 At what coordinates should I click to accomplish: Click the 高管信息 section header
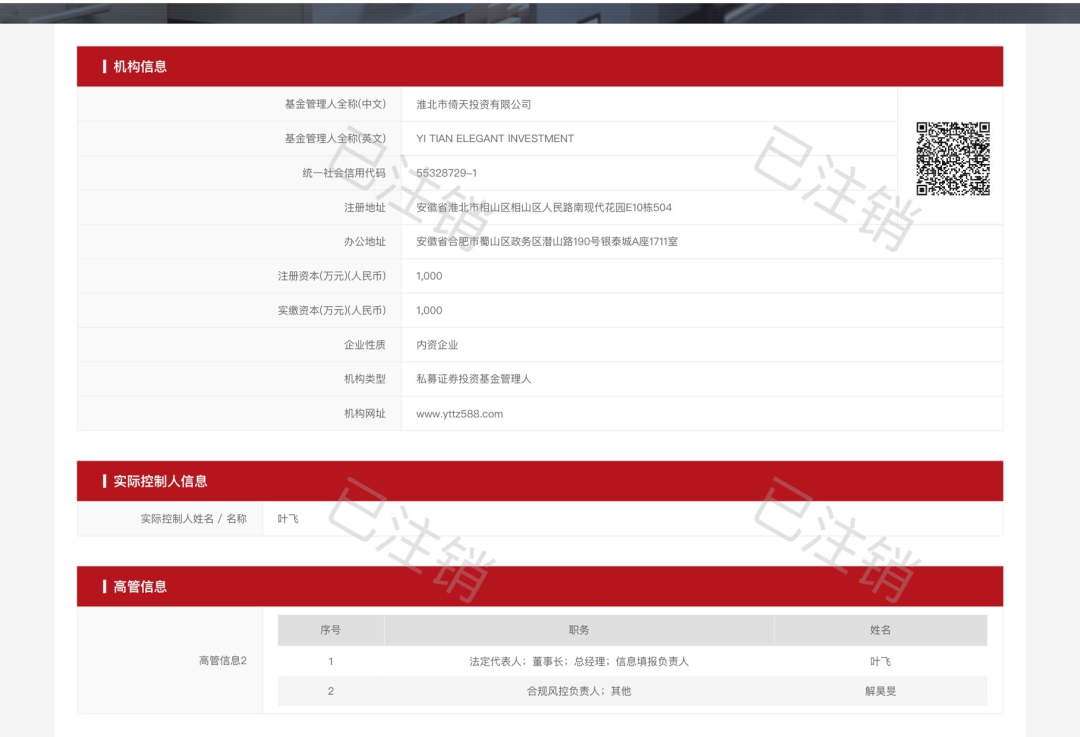140,587
